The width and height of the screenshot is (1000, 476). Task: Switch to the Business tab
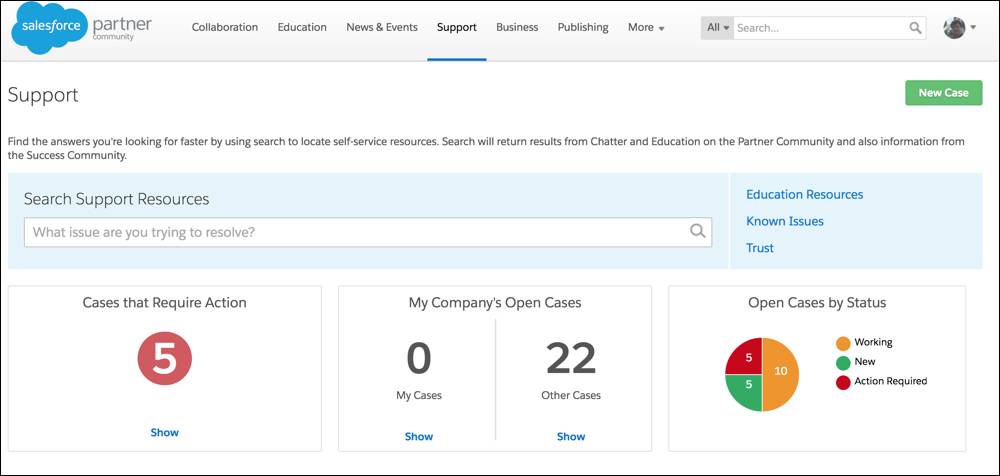click(517, 27)
